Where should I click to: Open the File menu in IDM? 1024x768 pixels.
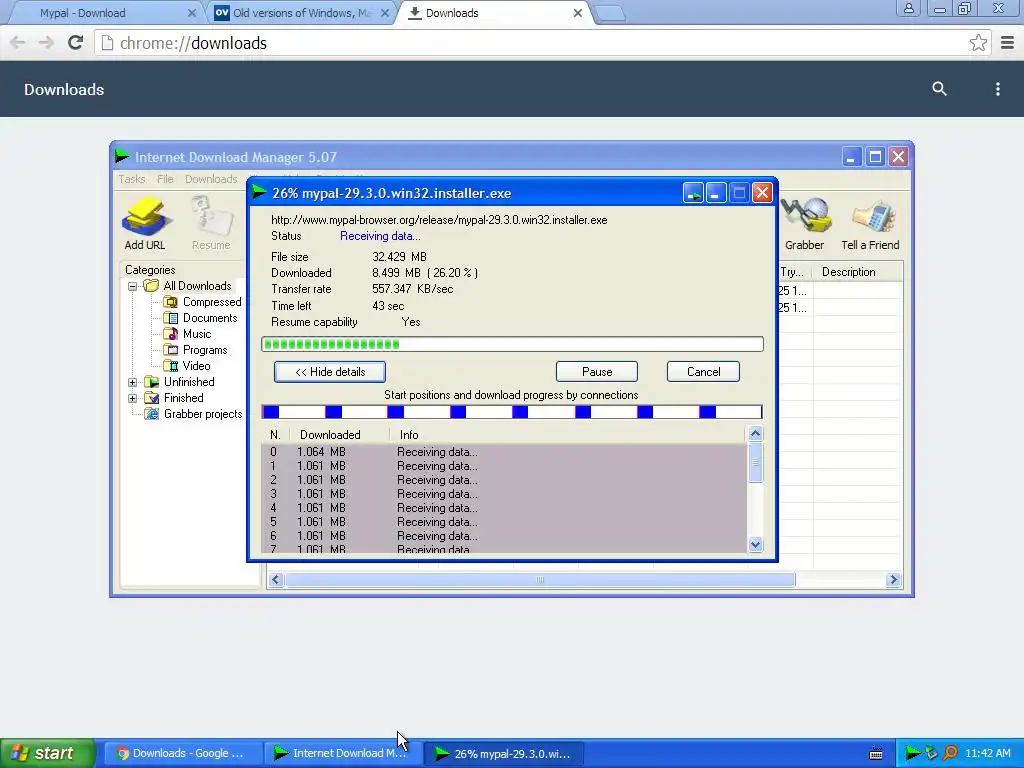pos(165,179)
